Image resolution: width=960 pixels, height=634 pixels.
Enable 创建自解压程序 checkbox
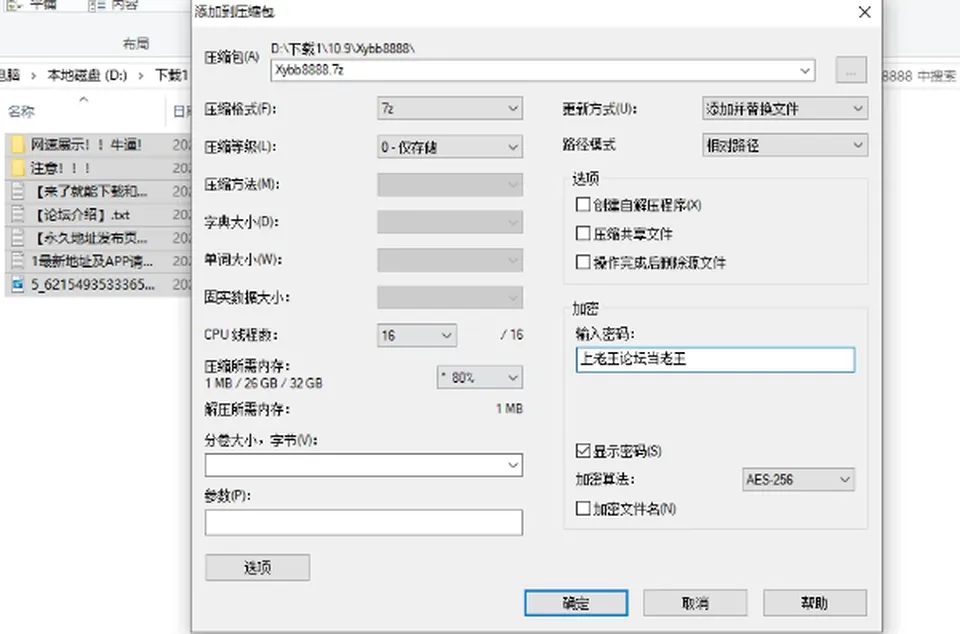coord(583,204)
